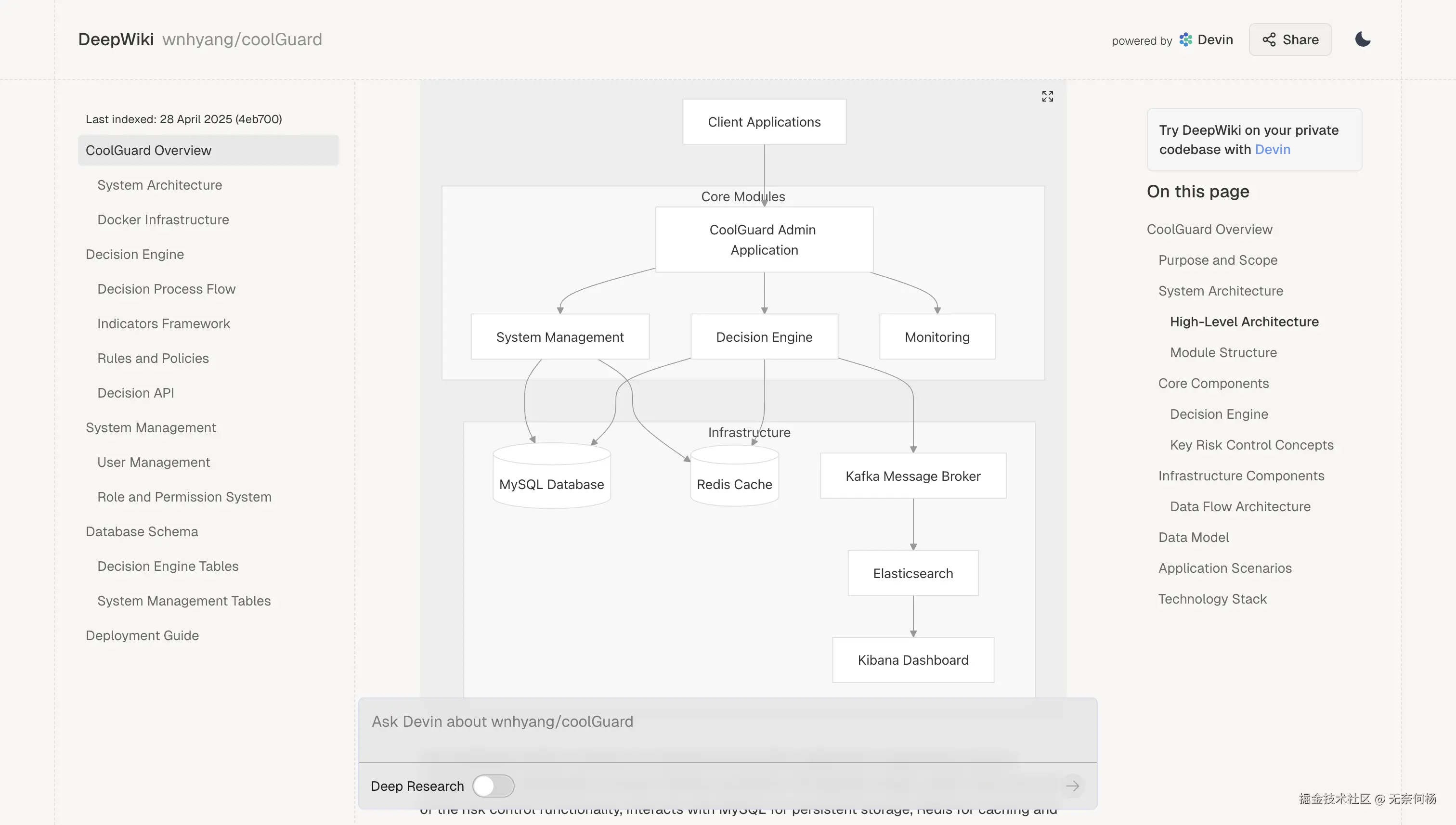The width and height of the screenshot is (1456, 825).
Task: Select Docker Infrastructure sidebar page
Action: (163, 220)
